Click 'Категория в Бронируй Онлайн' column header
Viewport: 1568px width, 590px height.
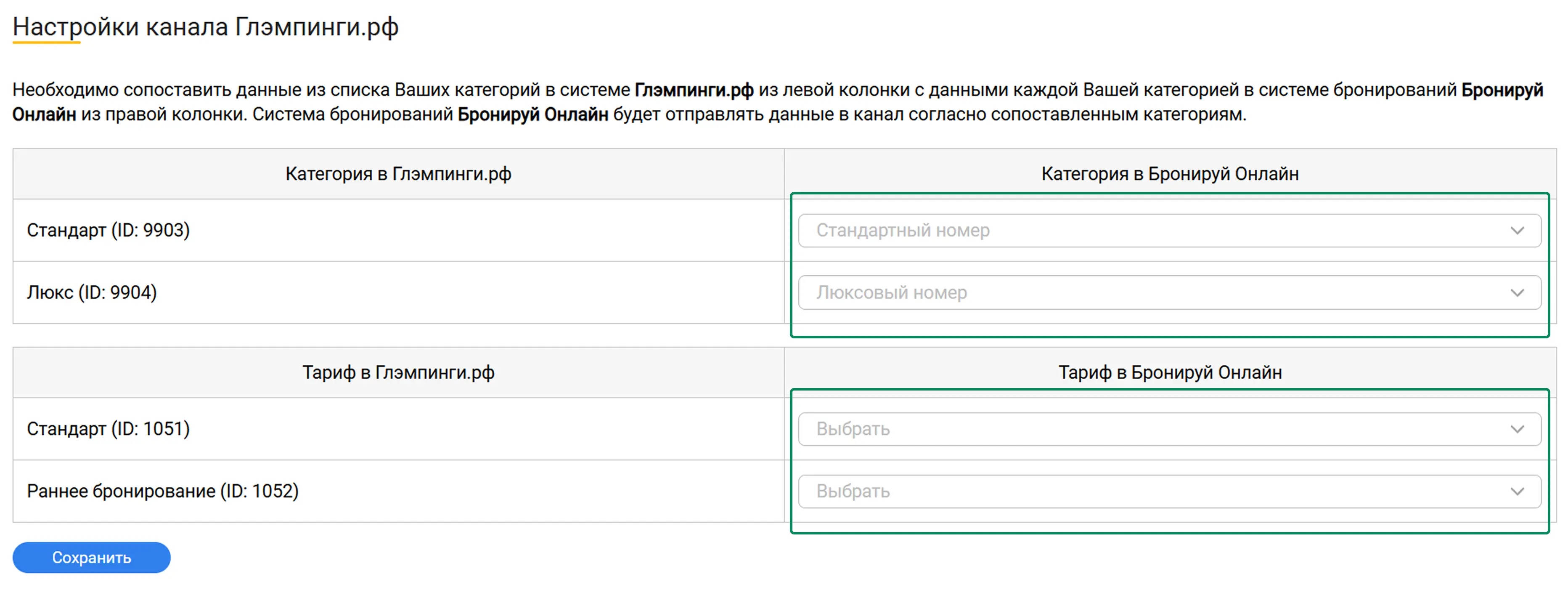click(1169, 174)
